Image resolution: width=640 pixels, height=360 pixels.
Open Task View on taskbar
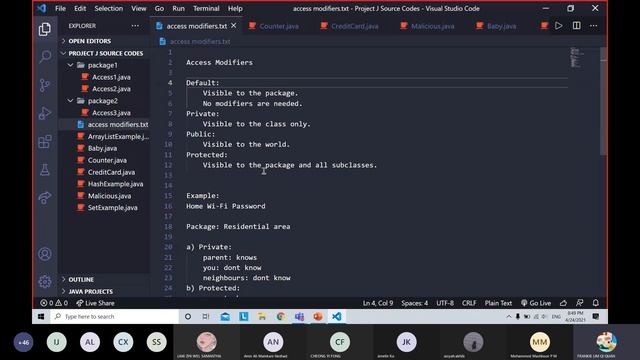pyautogui.click(x=206, y=316)
